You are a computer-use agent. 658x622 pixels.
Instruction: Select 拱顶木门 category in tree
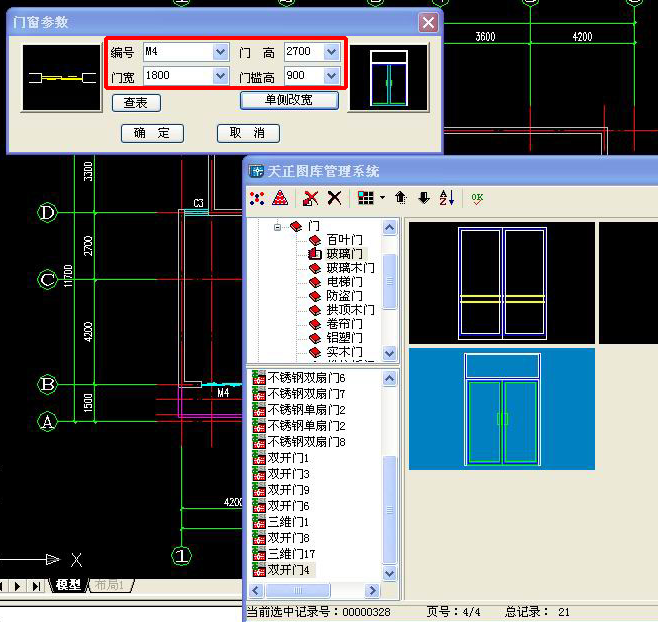[350, 310]
